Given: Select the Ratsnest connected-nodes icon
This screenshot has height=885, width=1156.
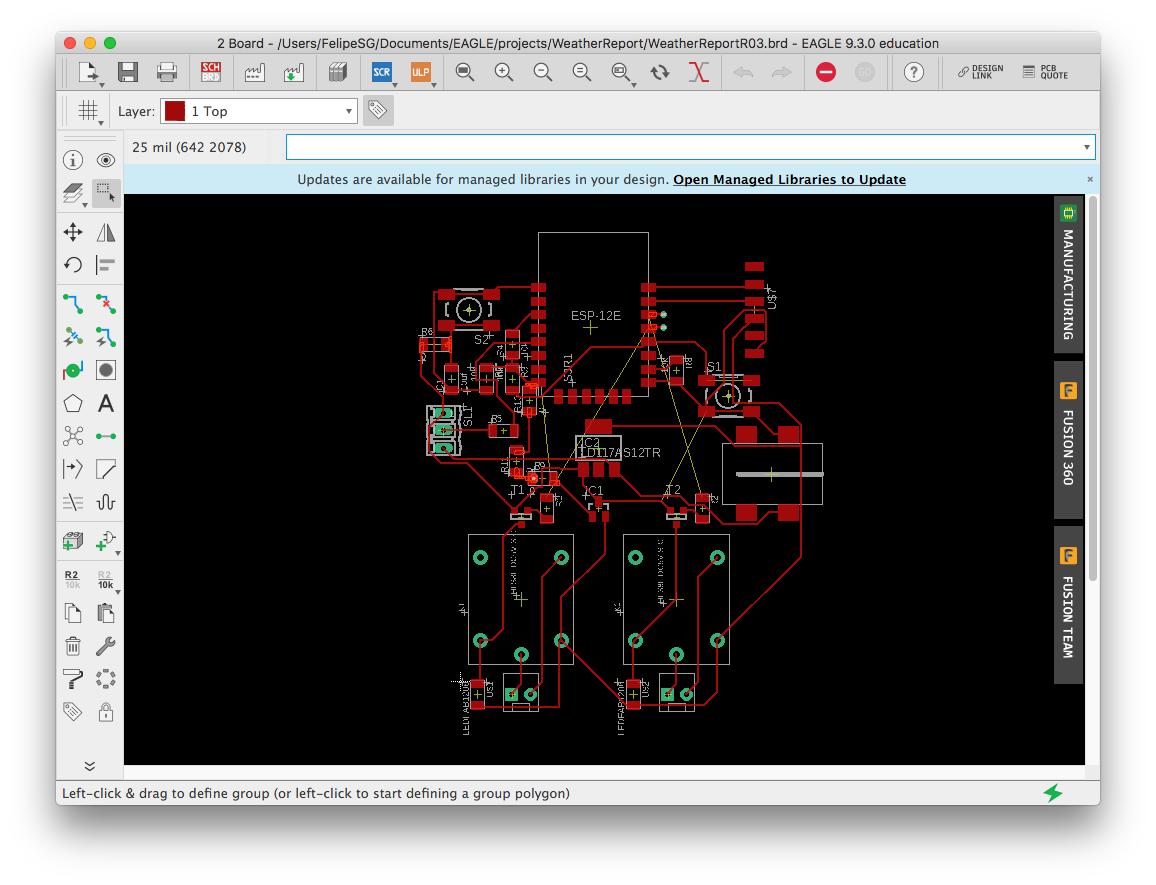Looking at the screenshot, I should (x=73, y=436).
